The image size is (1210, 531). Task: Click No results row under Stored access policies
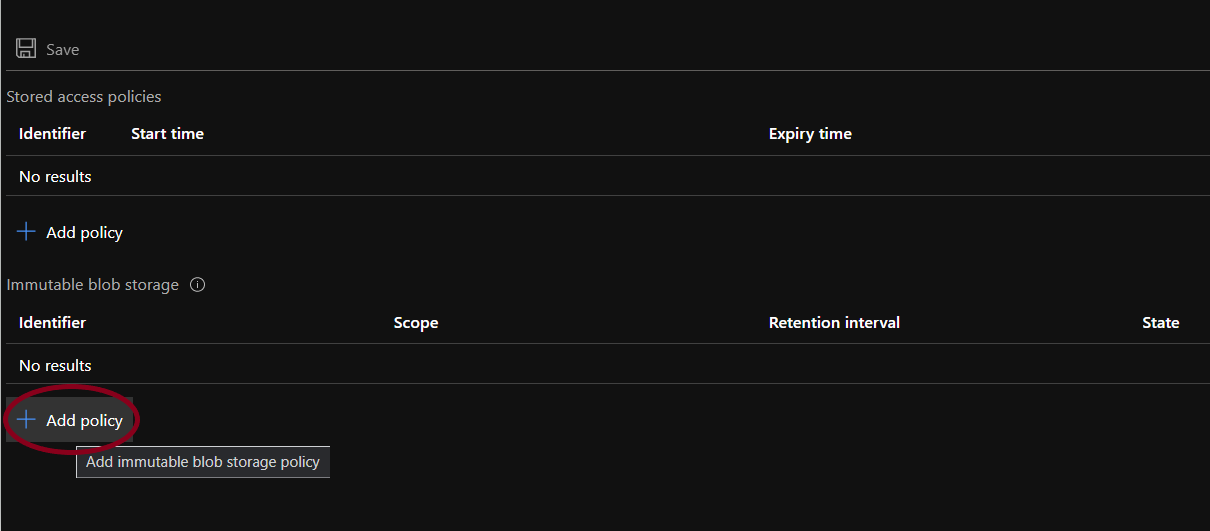point(55,177)
